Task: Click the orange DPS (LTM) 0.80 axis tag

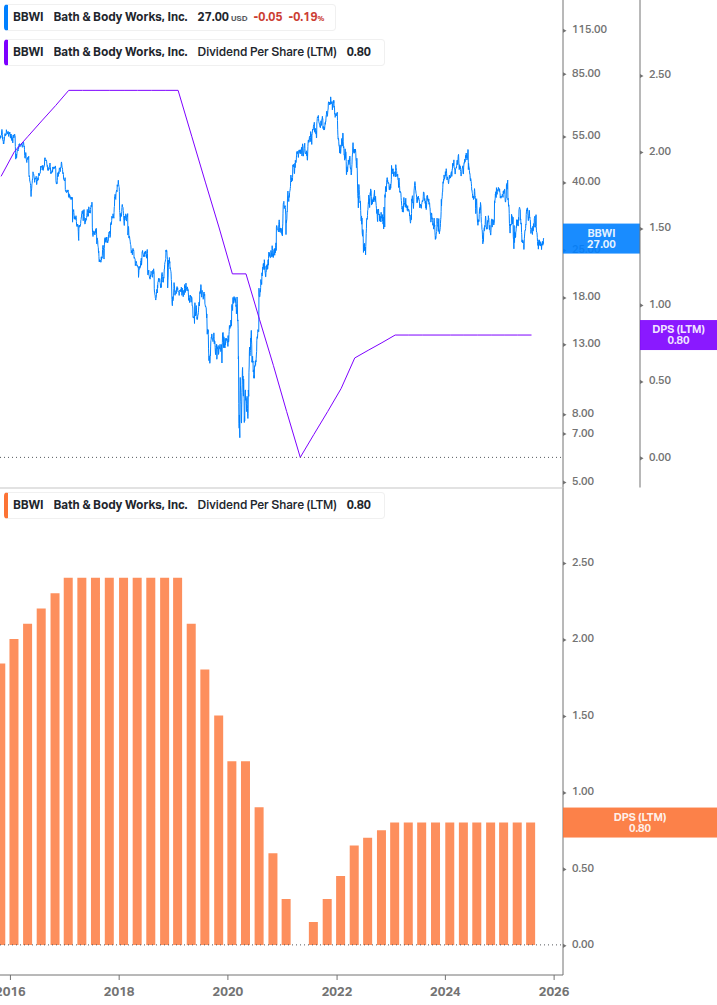Action: (640, 822)
